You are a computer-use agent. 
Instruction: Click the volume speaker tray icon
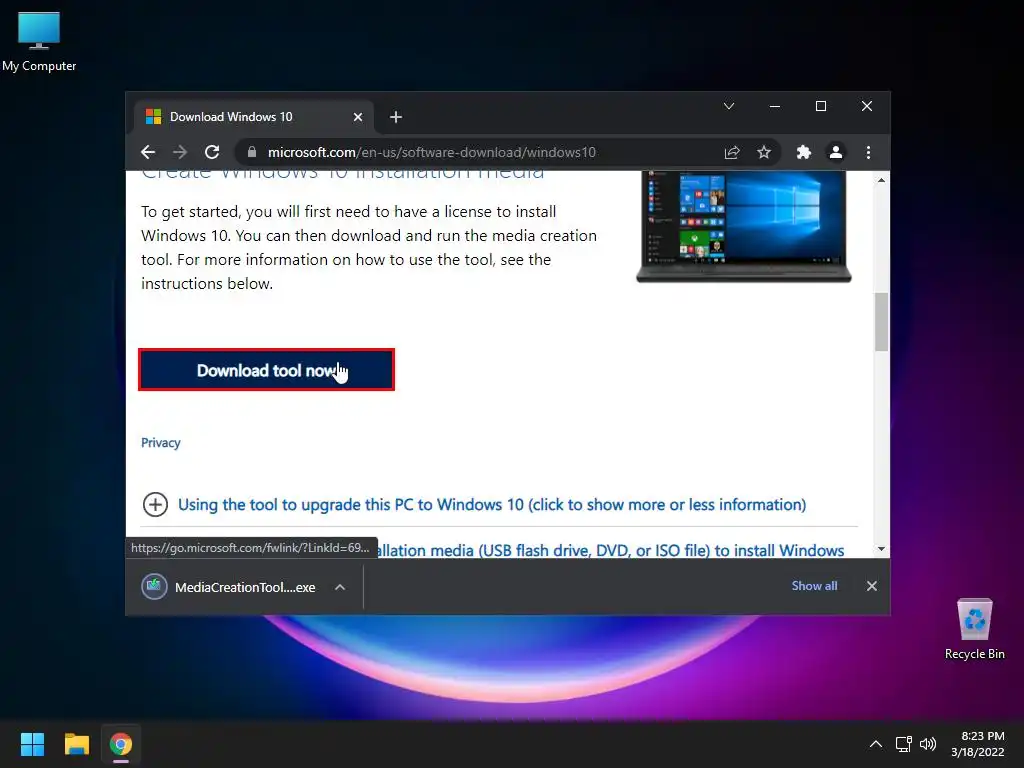click(x=928, y=744)
